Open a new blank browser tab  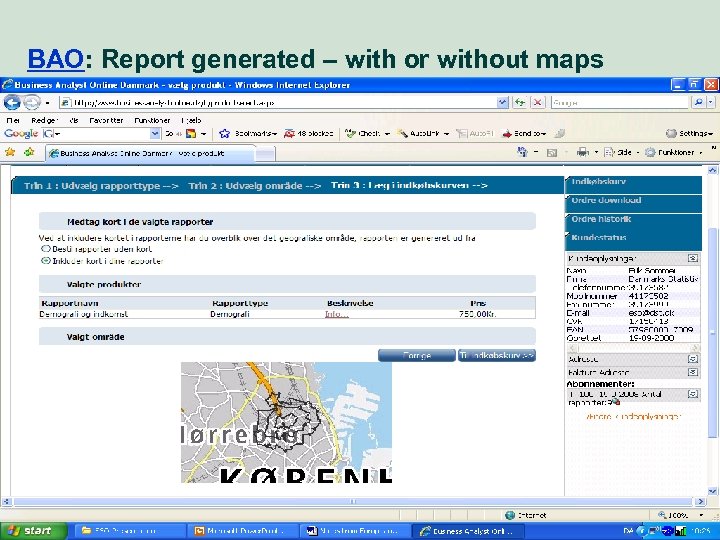pos(265,154)
